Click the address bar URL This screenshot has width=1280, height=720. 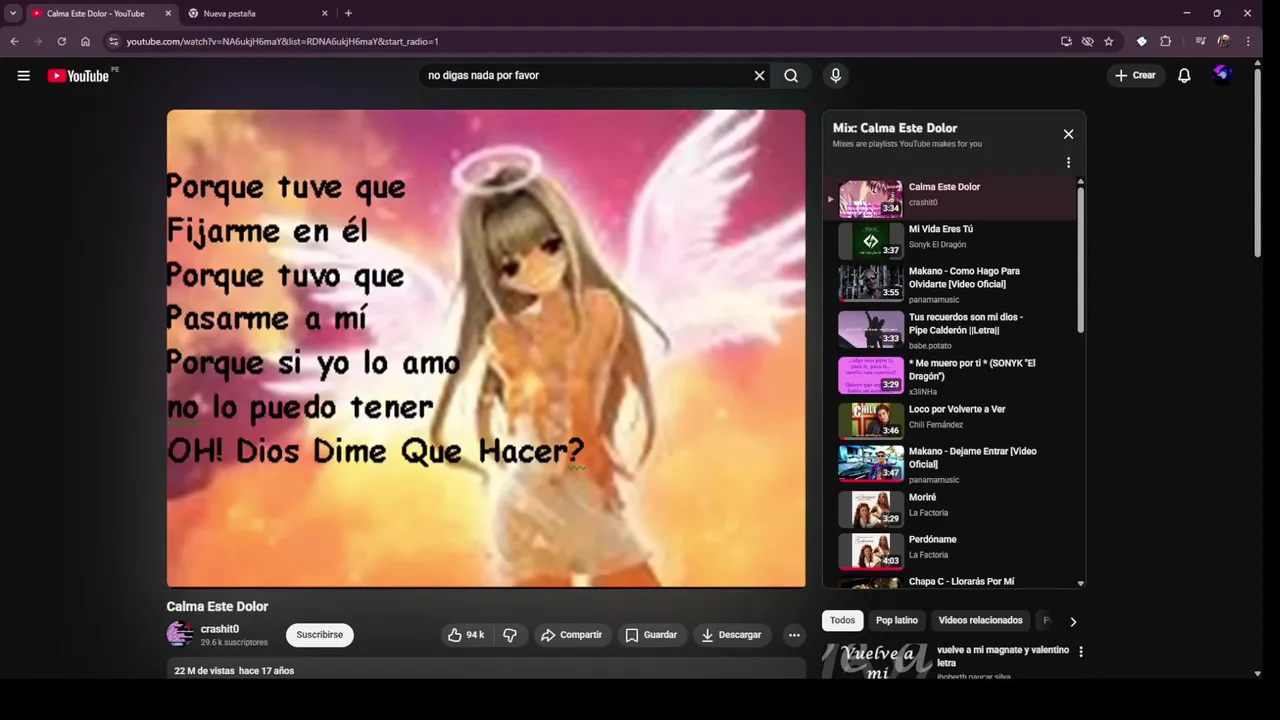click(x=283, y=41)
